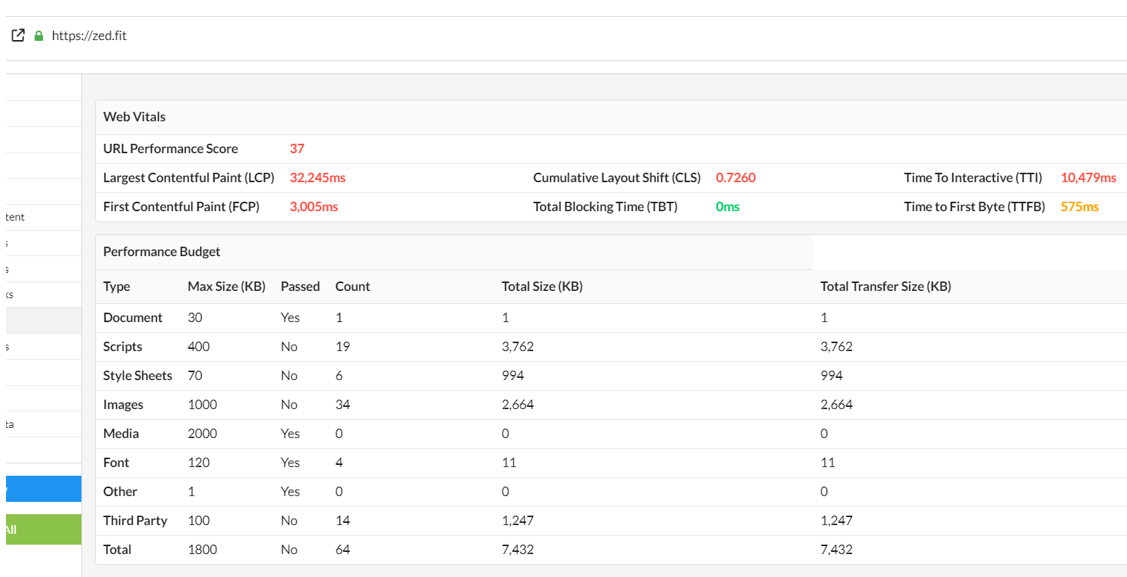Screen dimensions: 1127x577
Task: Click the Time to First Byte value 575ms
Action: [x=1079, y=207]
